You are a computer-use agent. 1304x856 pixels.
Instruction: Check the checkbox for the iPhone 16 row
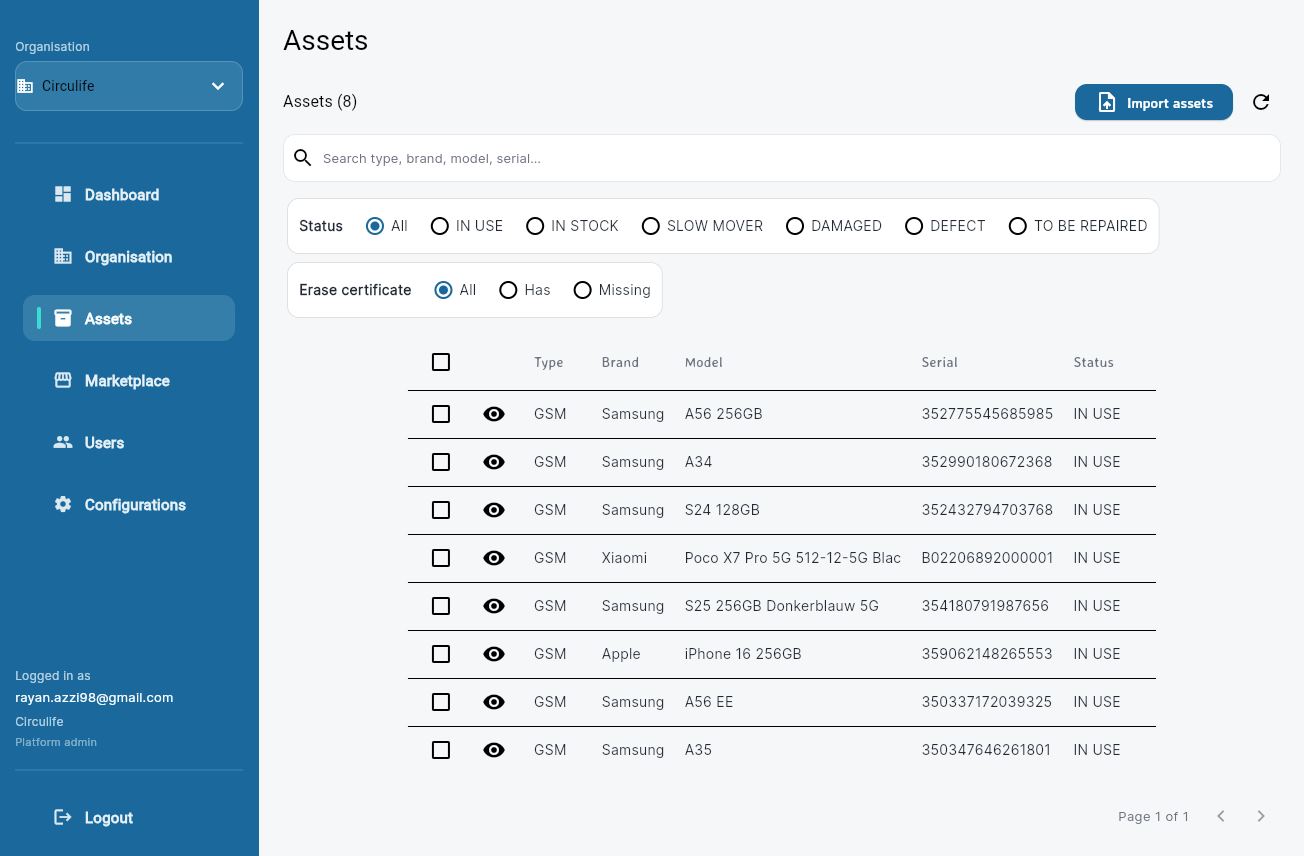pos(441,654)
